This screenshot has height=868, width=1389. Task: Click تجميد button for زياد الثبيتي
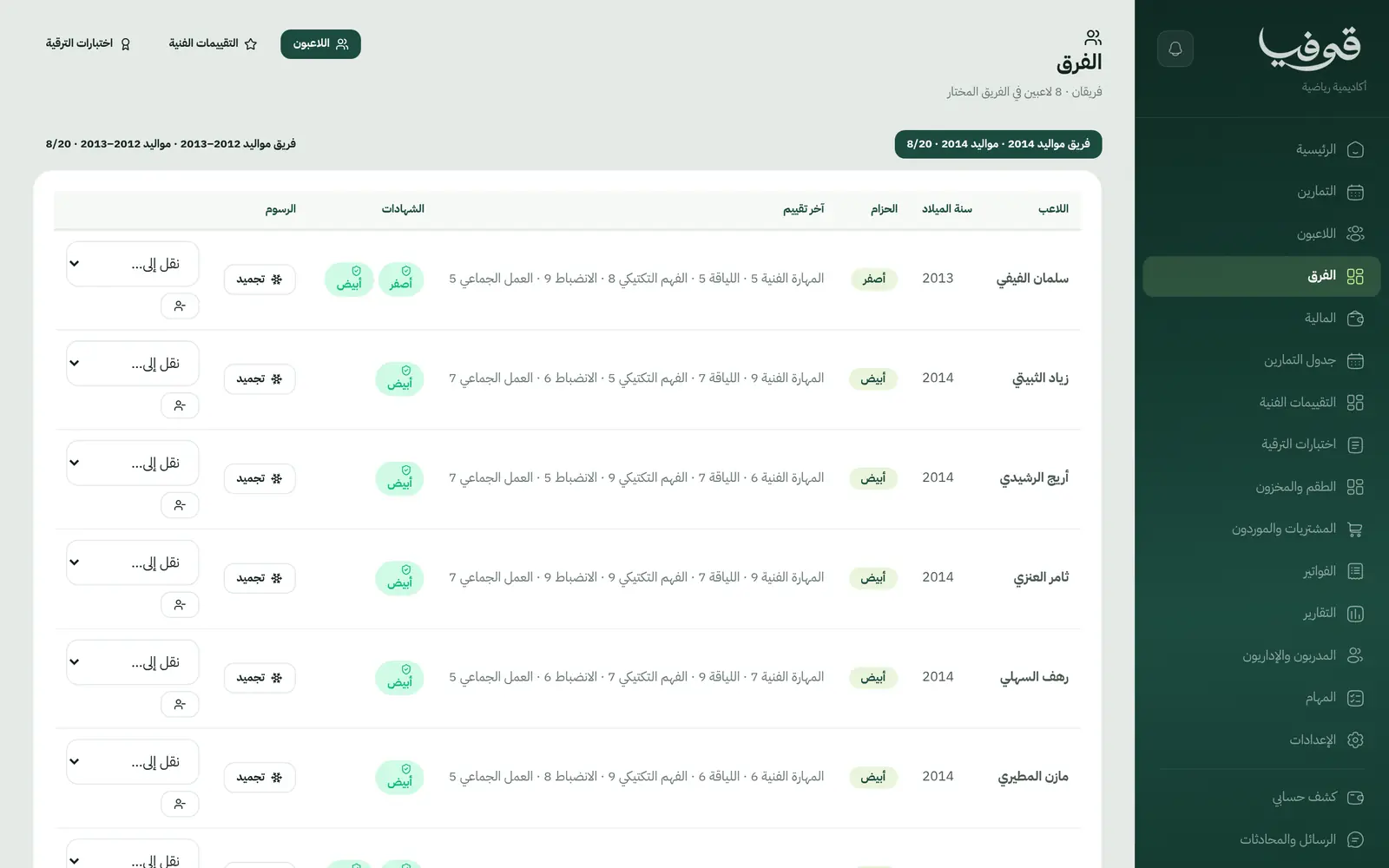click(260, 379)
